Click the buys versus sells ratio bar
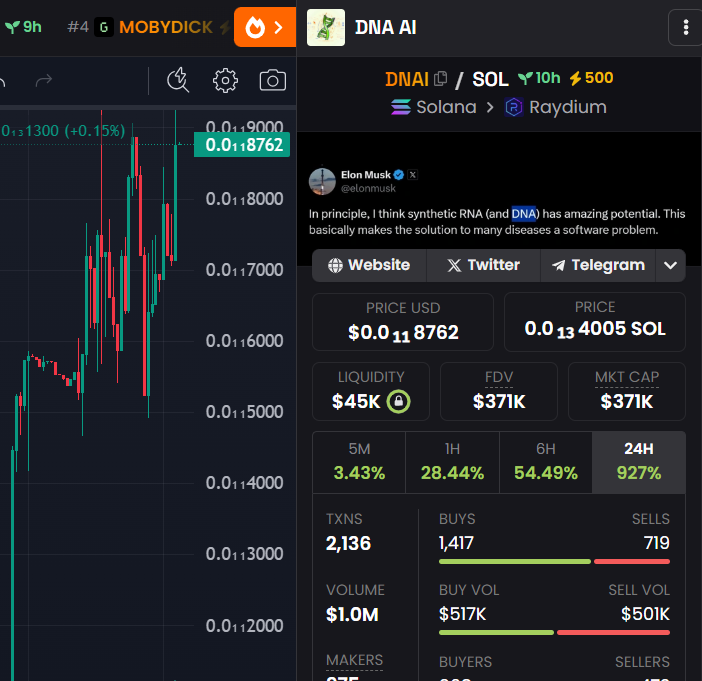The height and width of the screenshot is (681, 702). click(x=554, y=561)
